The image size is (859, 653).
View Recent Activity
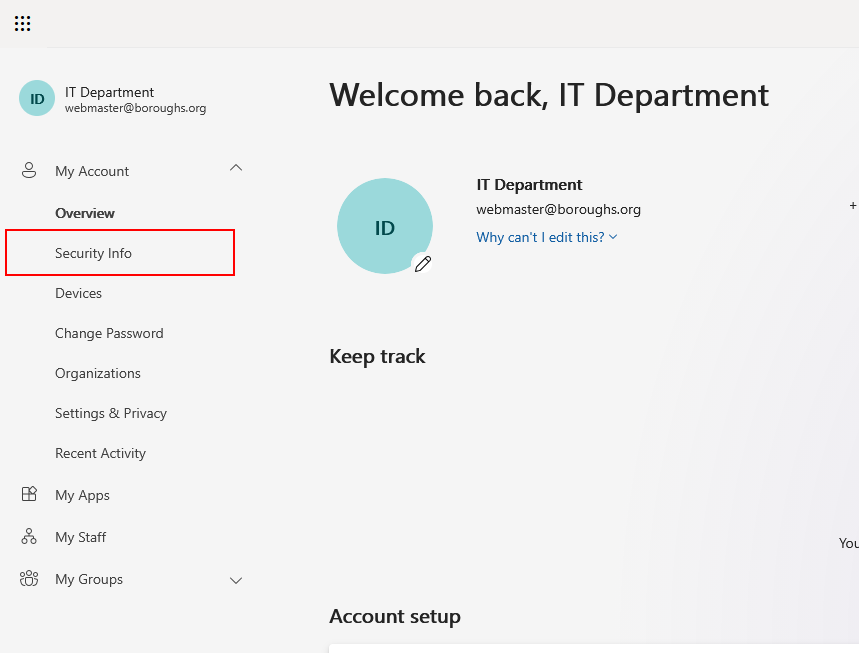pyautogui.click(x=100, y=453)
